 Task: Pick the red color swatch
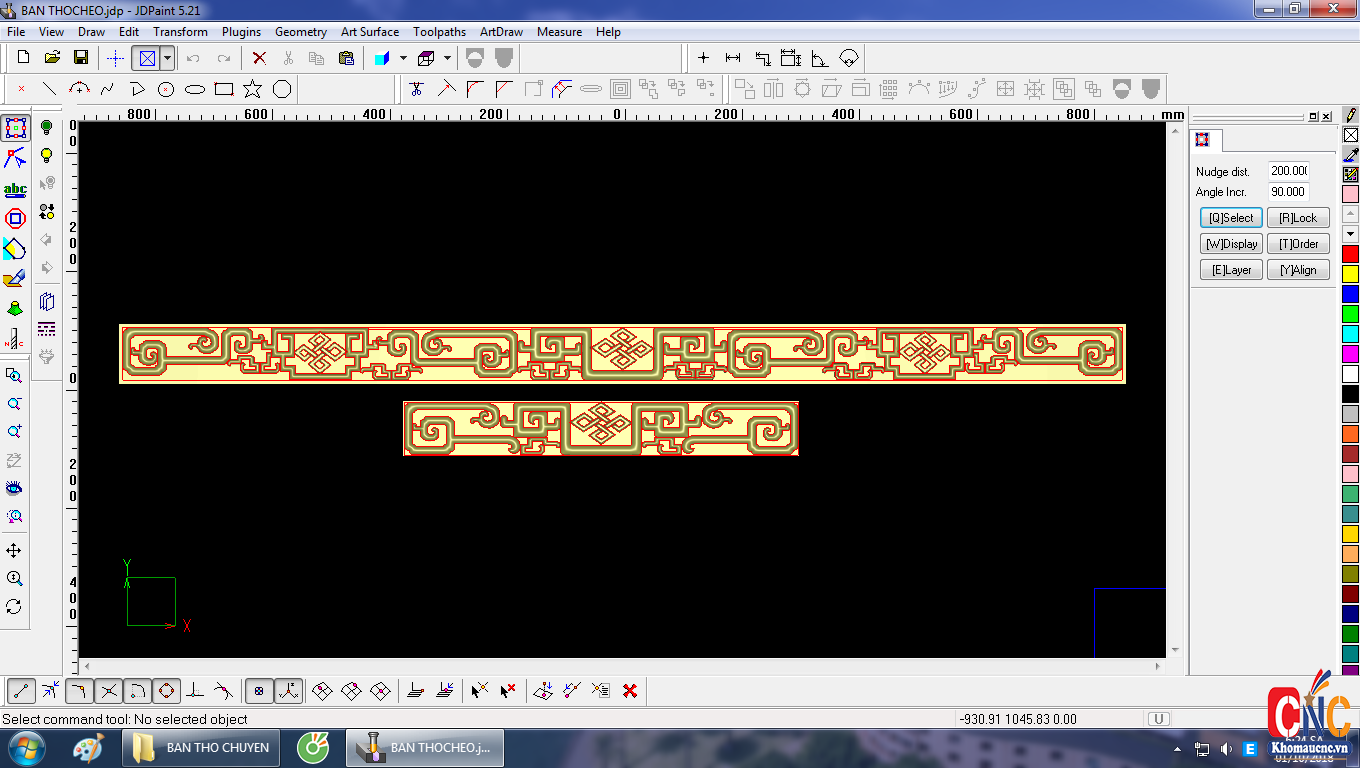coord(1350,254)
